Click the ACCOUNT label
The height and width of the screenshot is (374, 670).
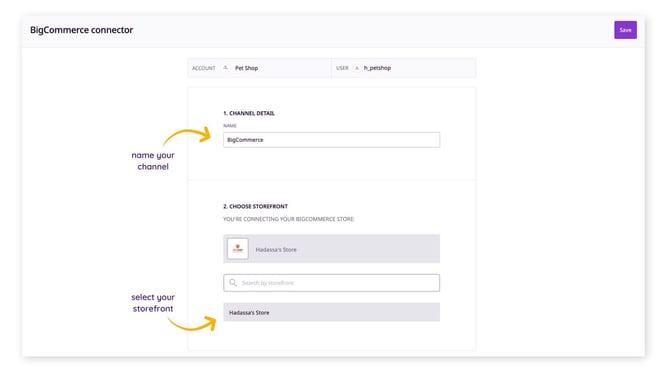pos(203,68)
